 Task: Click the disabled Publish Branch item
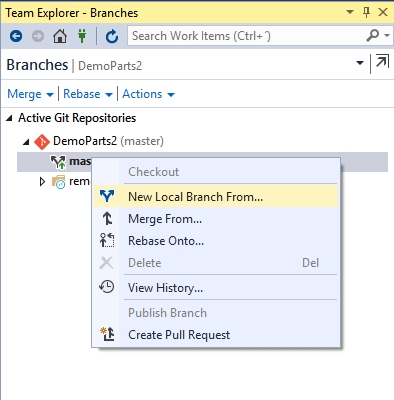(x=216, y=313)
